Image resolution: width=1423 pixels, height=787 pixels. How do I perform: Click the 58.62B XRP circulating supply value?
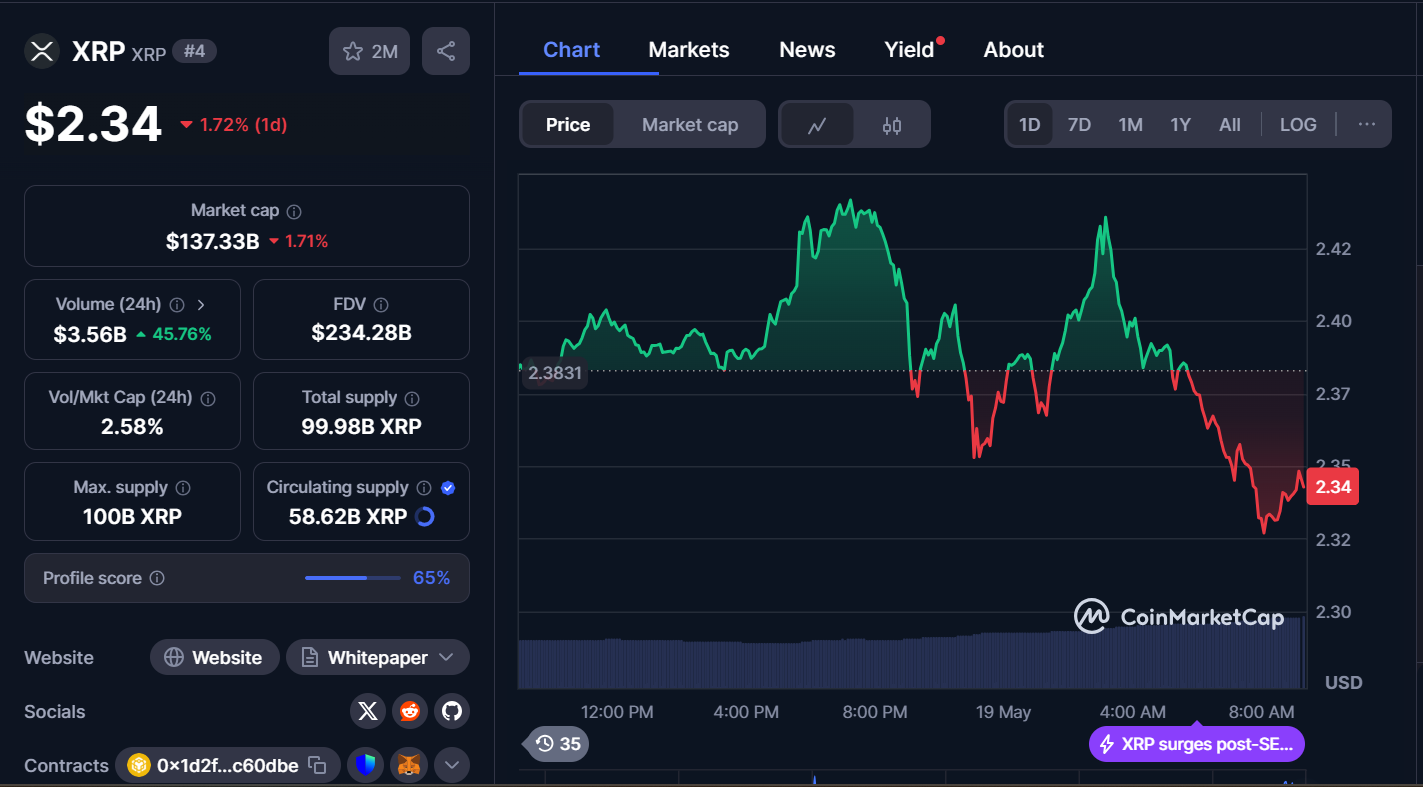(346, 517)
